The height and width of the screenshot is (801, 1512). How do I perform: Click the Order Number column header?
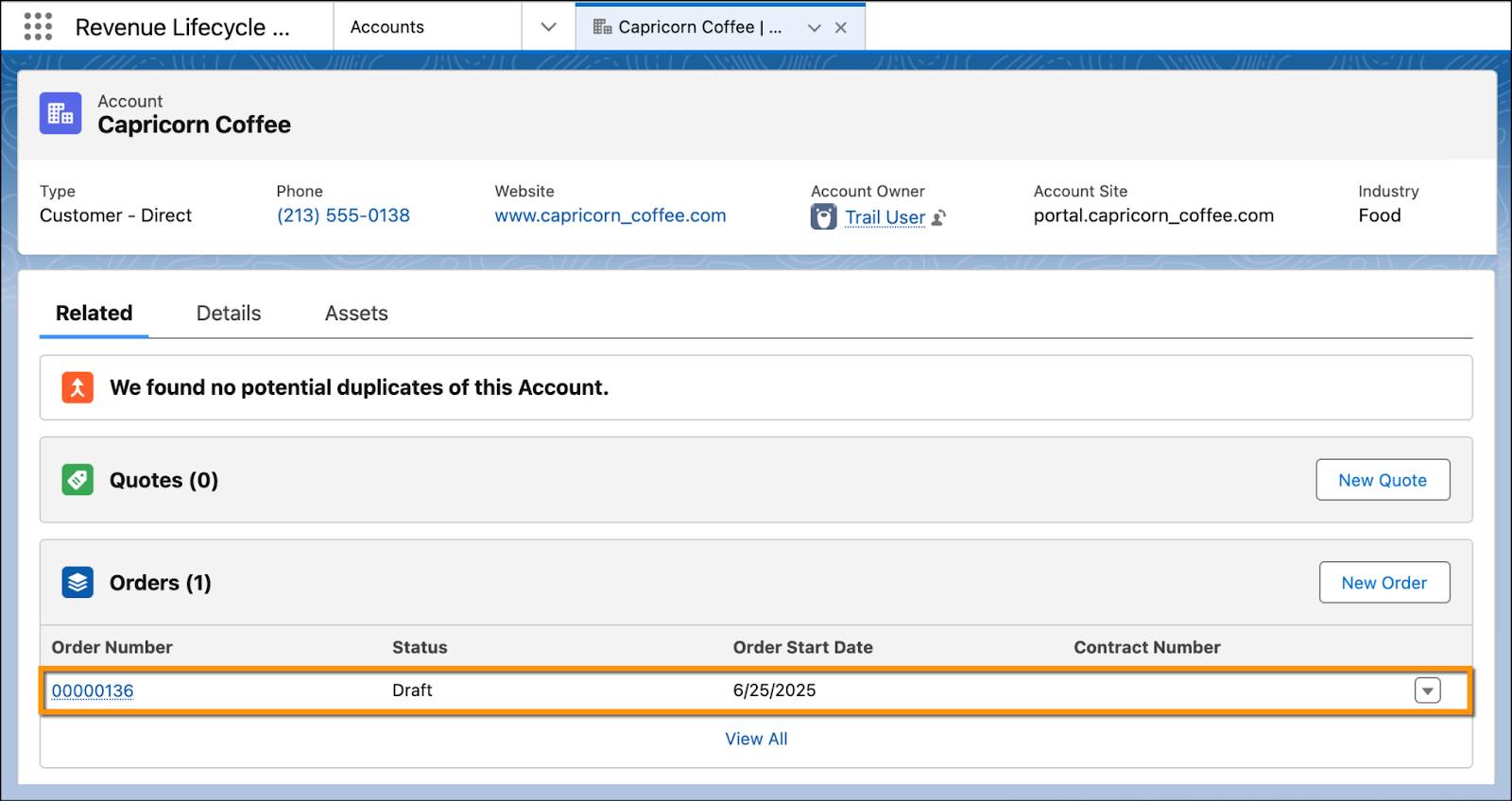click(112, 647)
